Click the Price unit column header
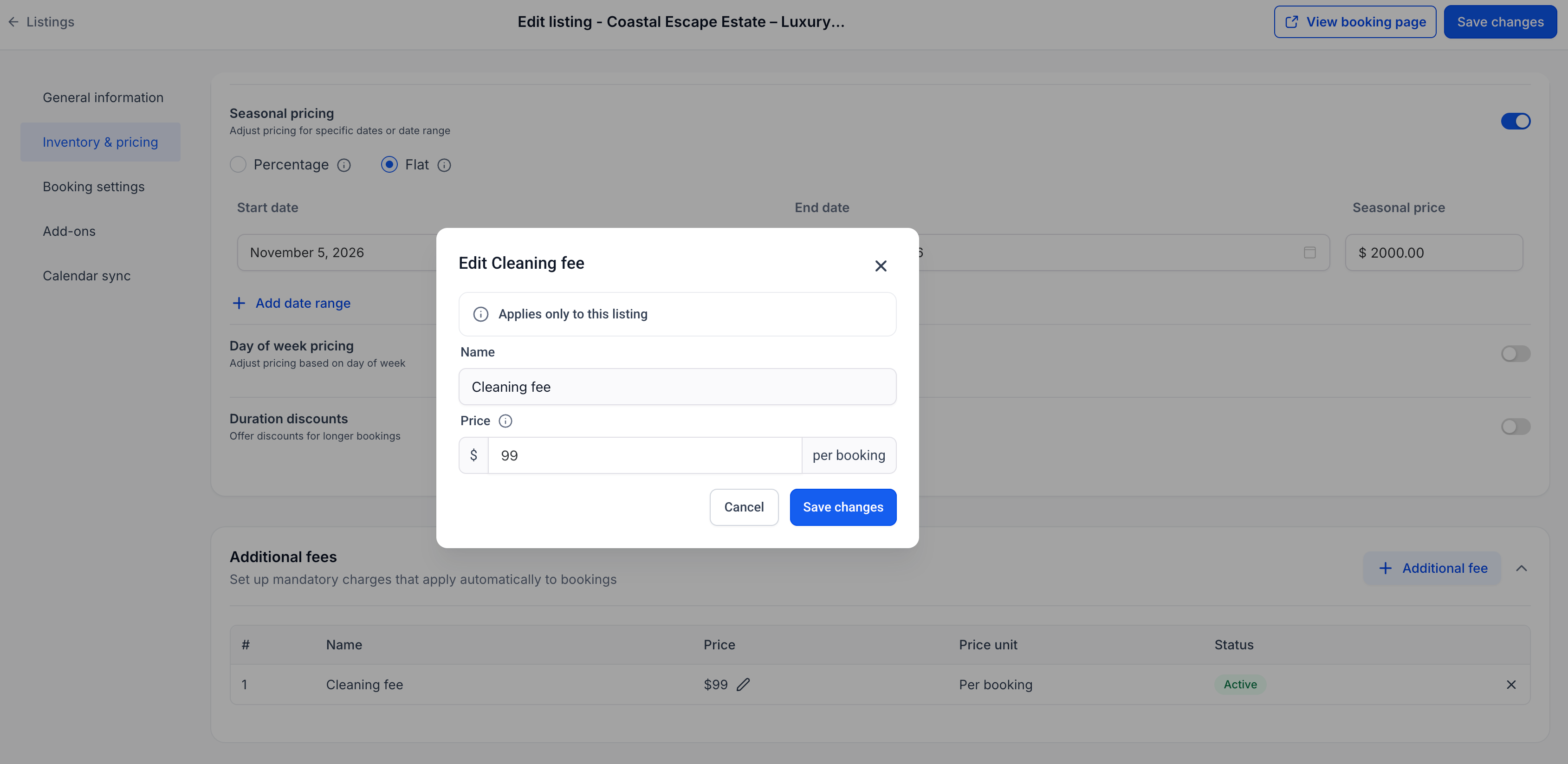This screenshot has height=764, width=1568. [x=988, y=645]
